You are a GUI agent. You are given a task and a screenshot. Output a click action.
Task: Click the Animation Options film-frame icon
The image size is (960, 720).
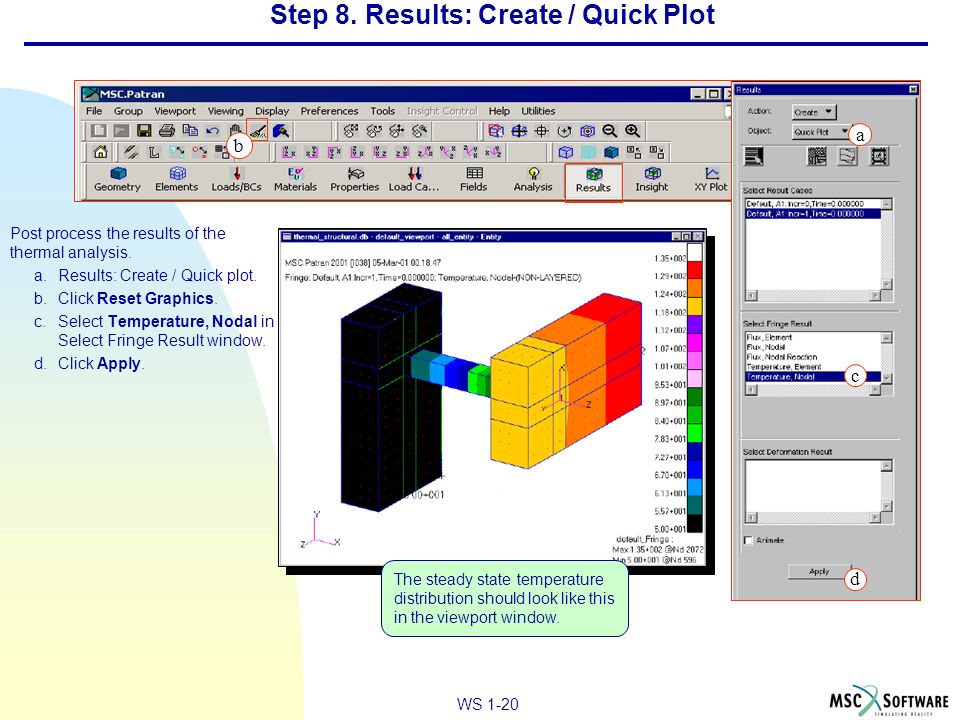coord(879,157)
